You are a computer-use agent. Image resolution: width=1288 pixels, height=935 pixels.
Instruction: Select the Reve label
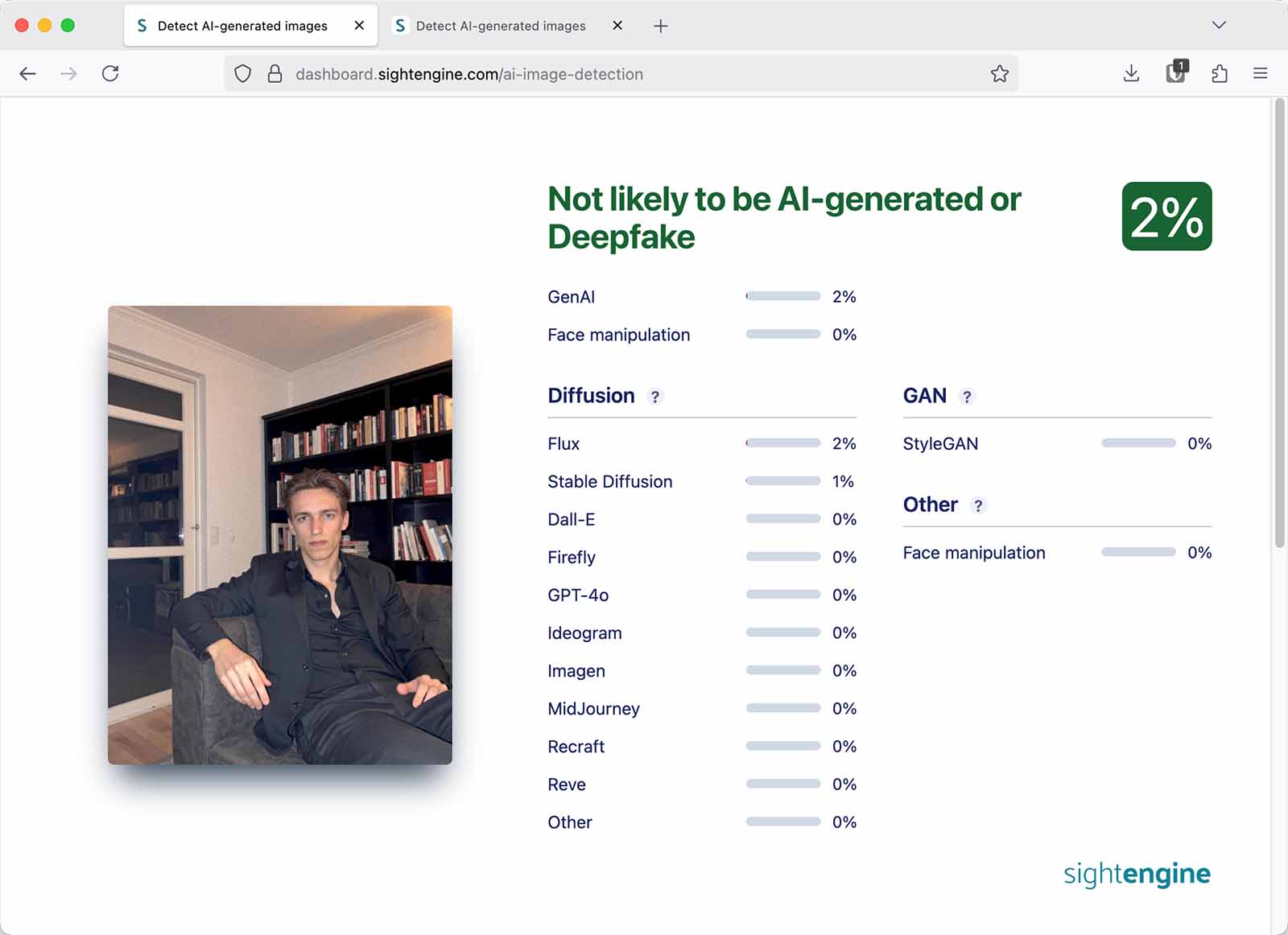click(567, 785)
